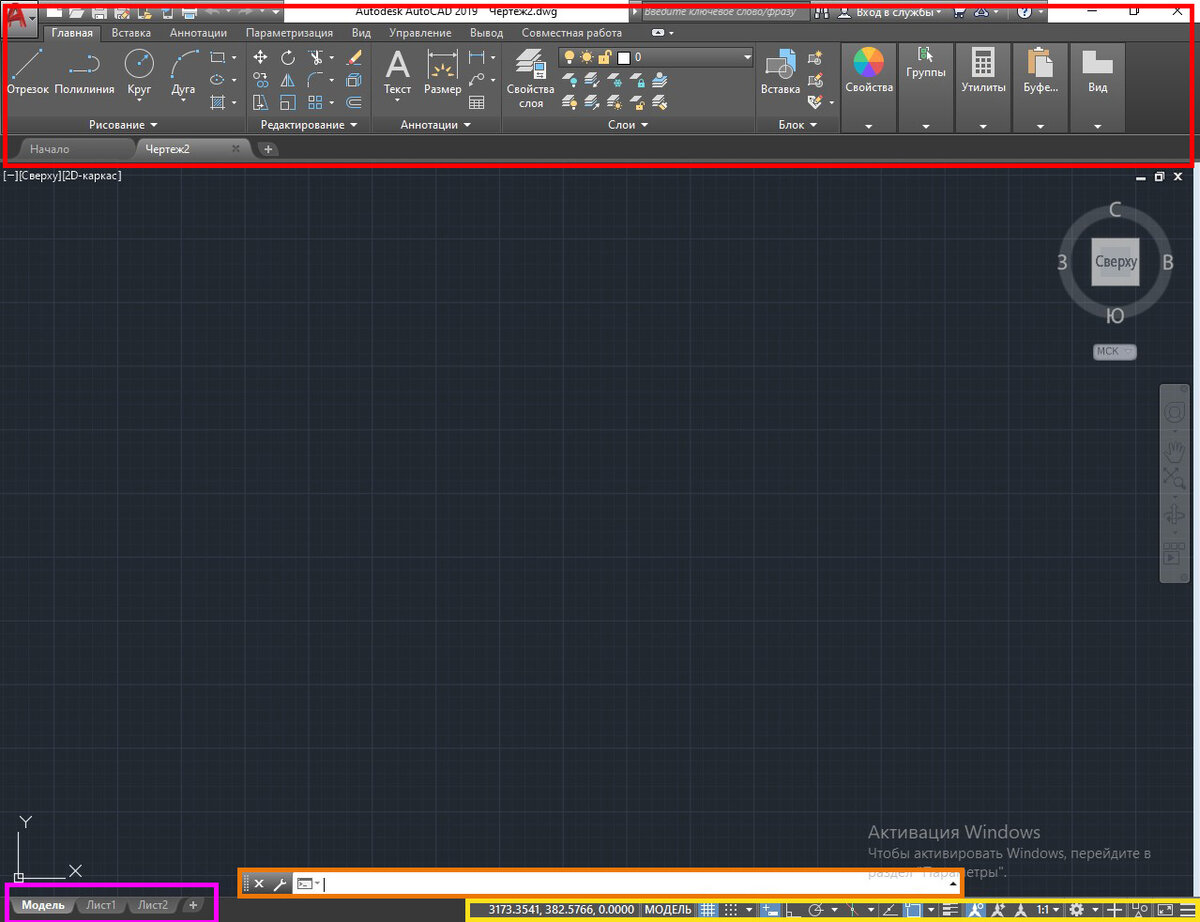
Task: Toggle lineweight display in status bar
Action: [x=951, y=910]
